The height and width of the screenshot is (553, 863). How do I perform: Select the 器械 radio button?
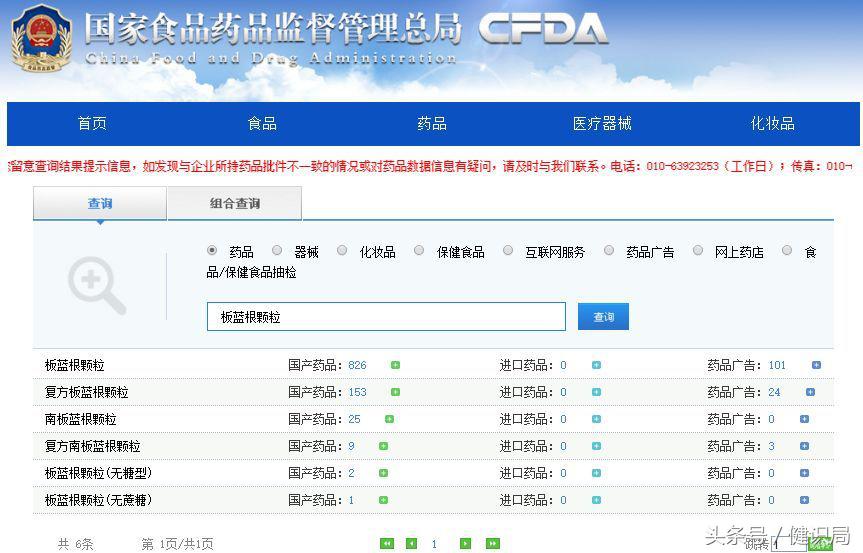[277, 250]
